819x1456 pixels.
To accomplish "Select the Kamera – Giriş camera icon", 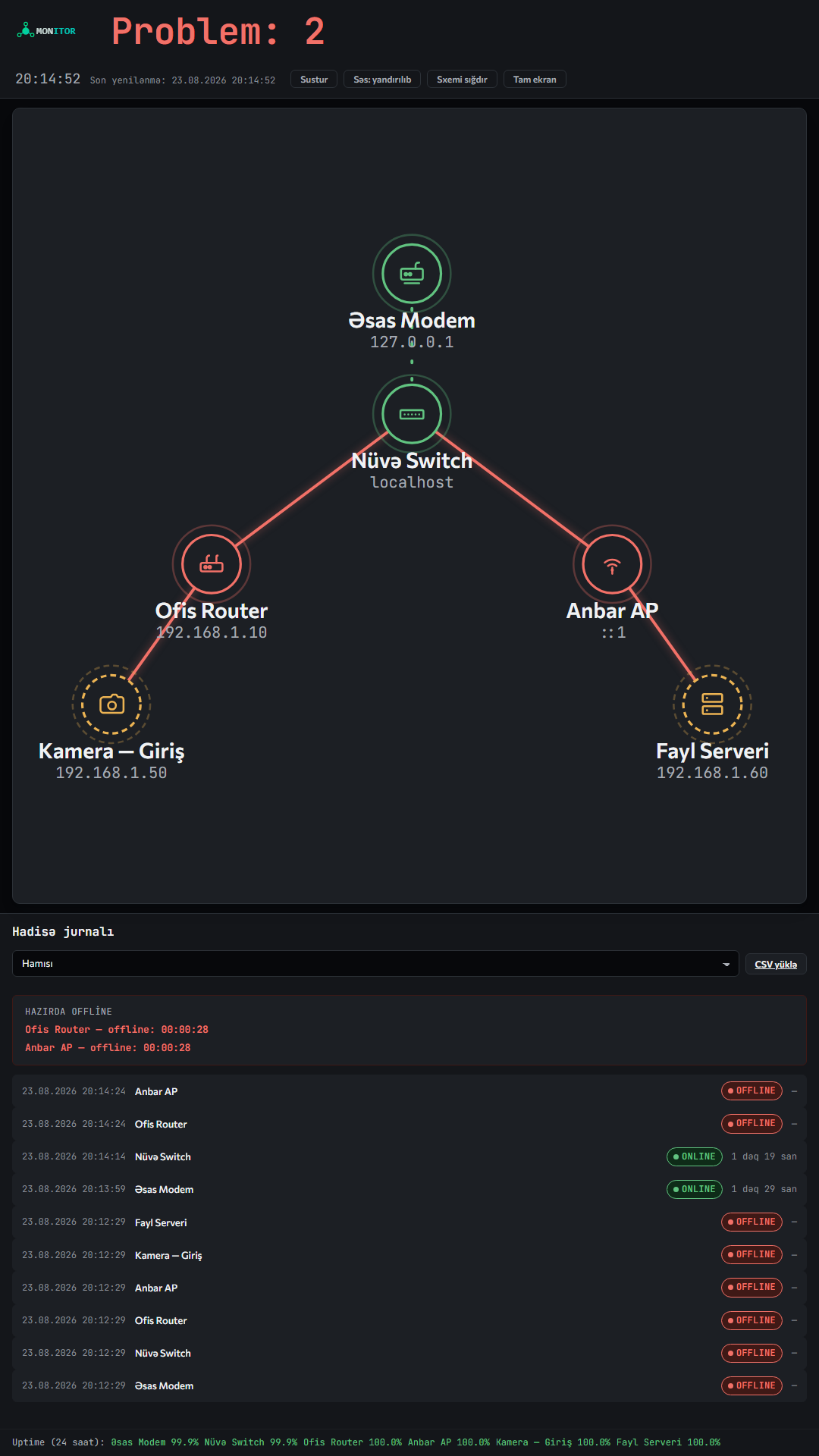I will [111, 704].
